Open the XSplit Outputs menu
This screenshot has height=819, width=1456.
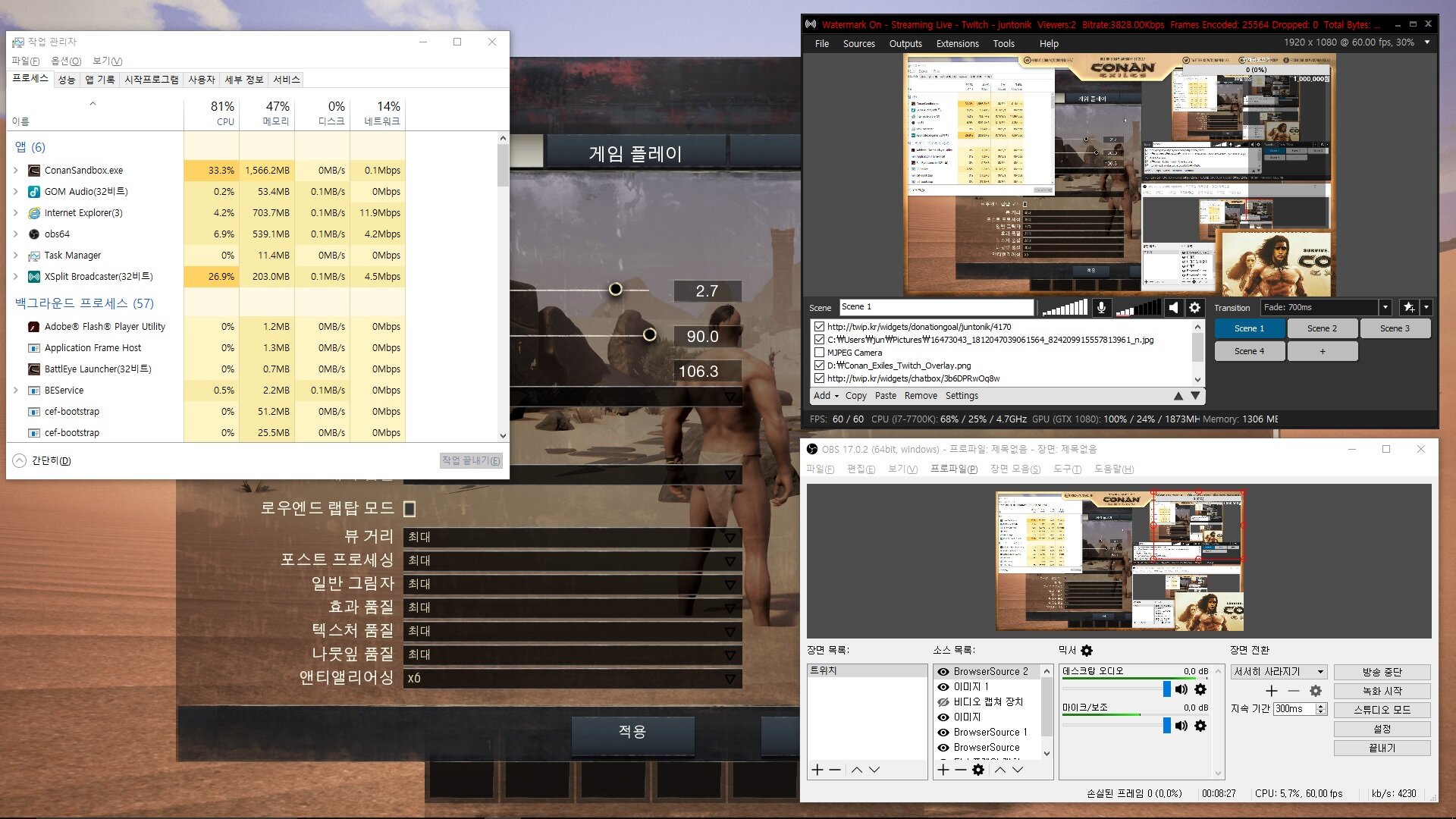tap(905, 44)
